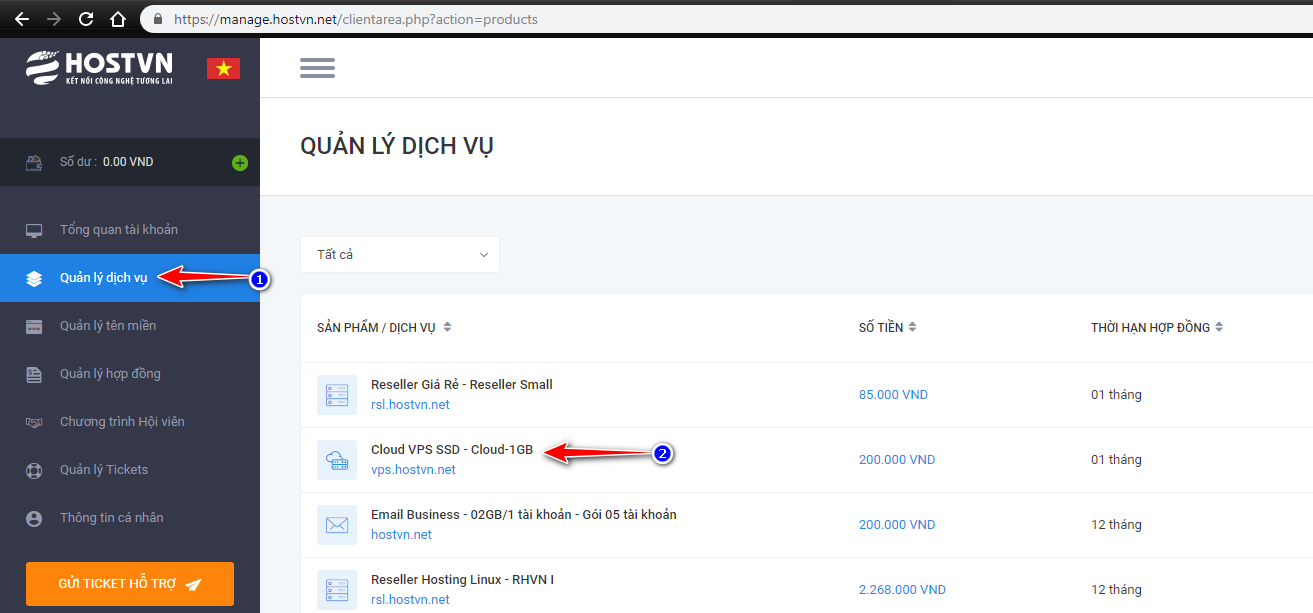Sort by Sản phẩm / Dịch vụ column
The image size is (1313, 613).
[384, 327]
